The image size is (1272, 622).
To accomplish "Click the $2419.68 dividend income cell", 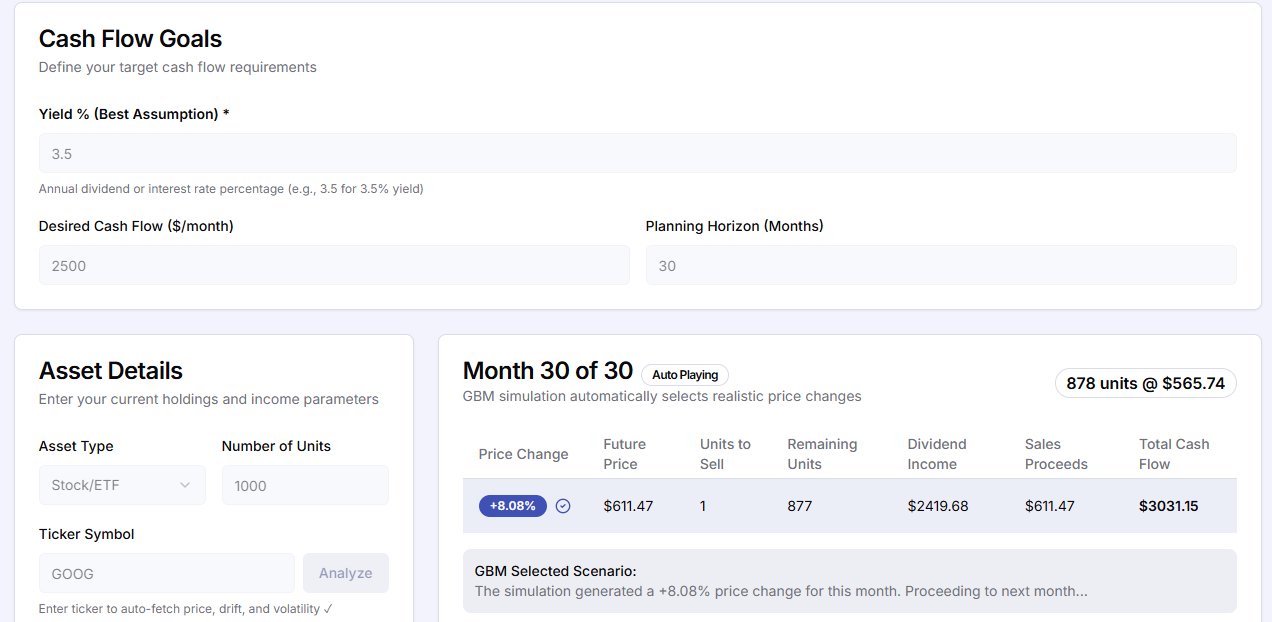I will pos(938,506).
